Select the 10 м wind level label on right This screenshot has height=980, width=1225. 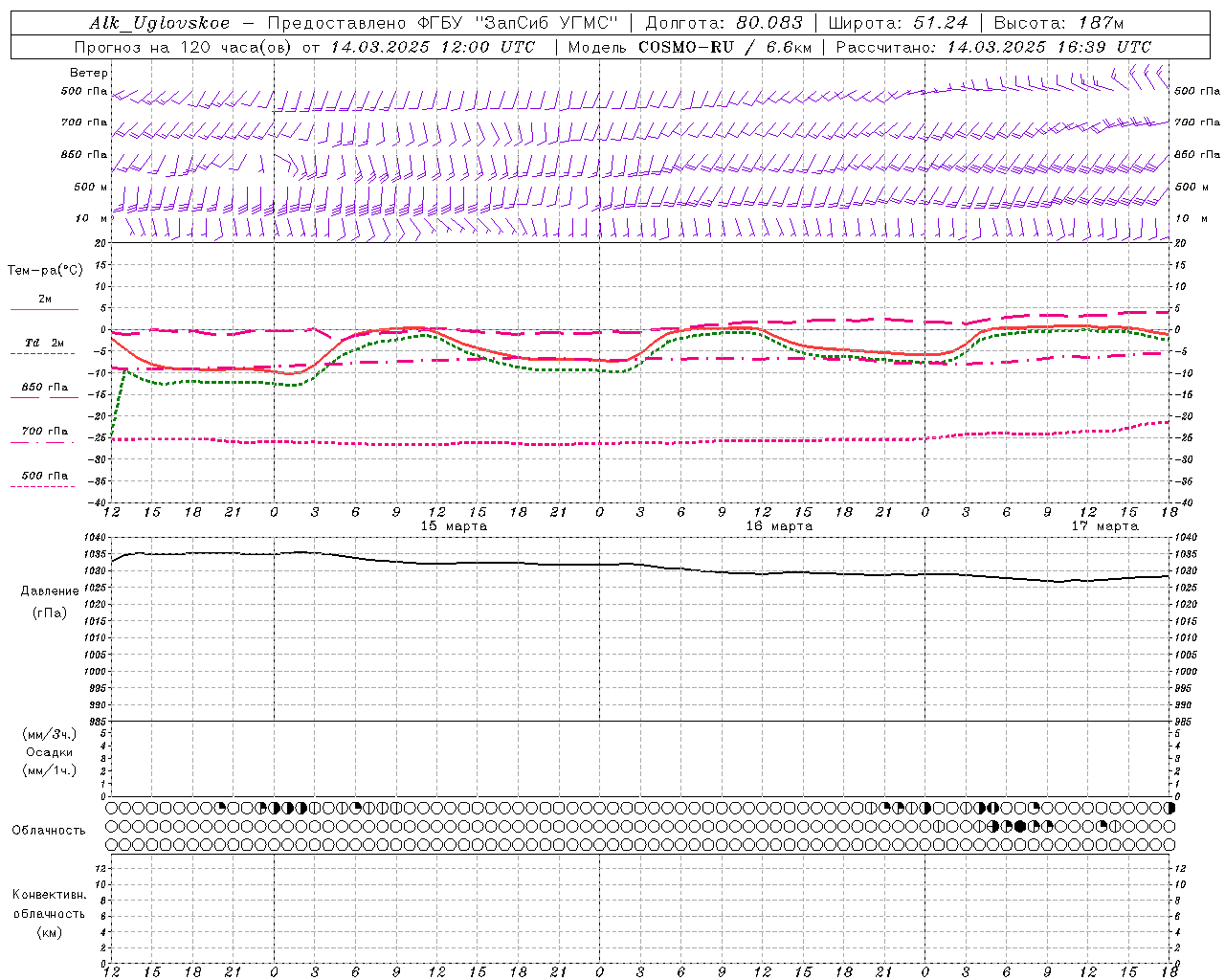click(x=1192, y=218)
